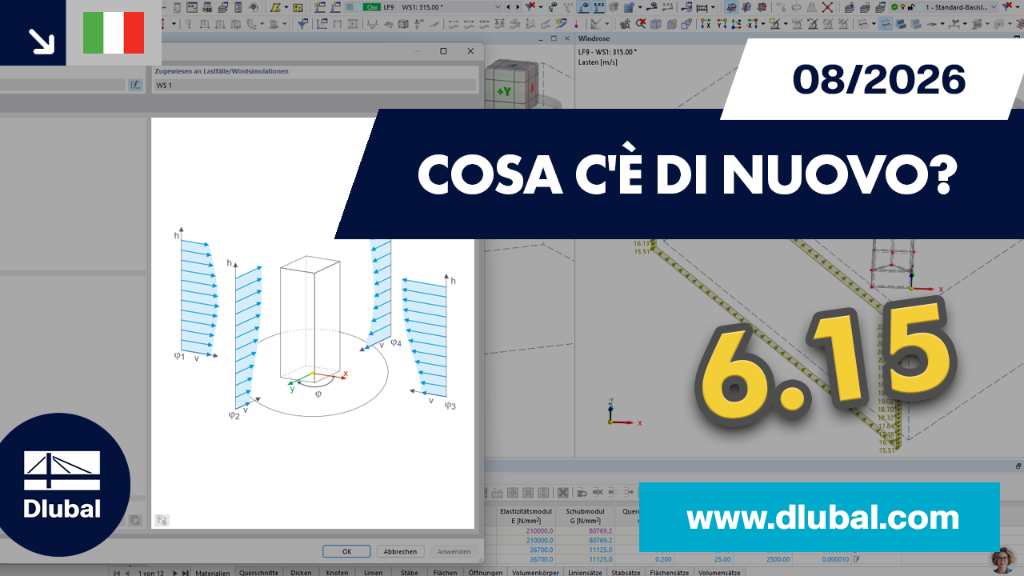Maximize the wind profile dialog
Image resolution: width=1024 pixels, height=576 pixels.
click(443, 51)
